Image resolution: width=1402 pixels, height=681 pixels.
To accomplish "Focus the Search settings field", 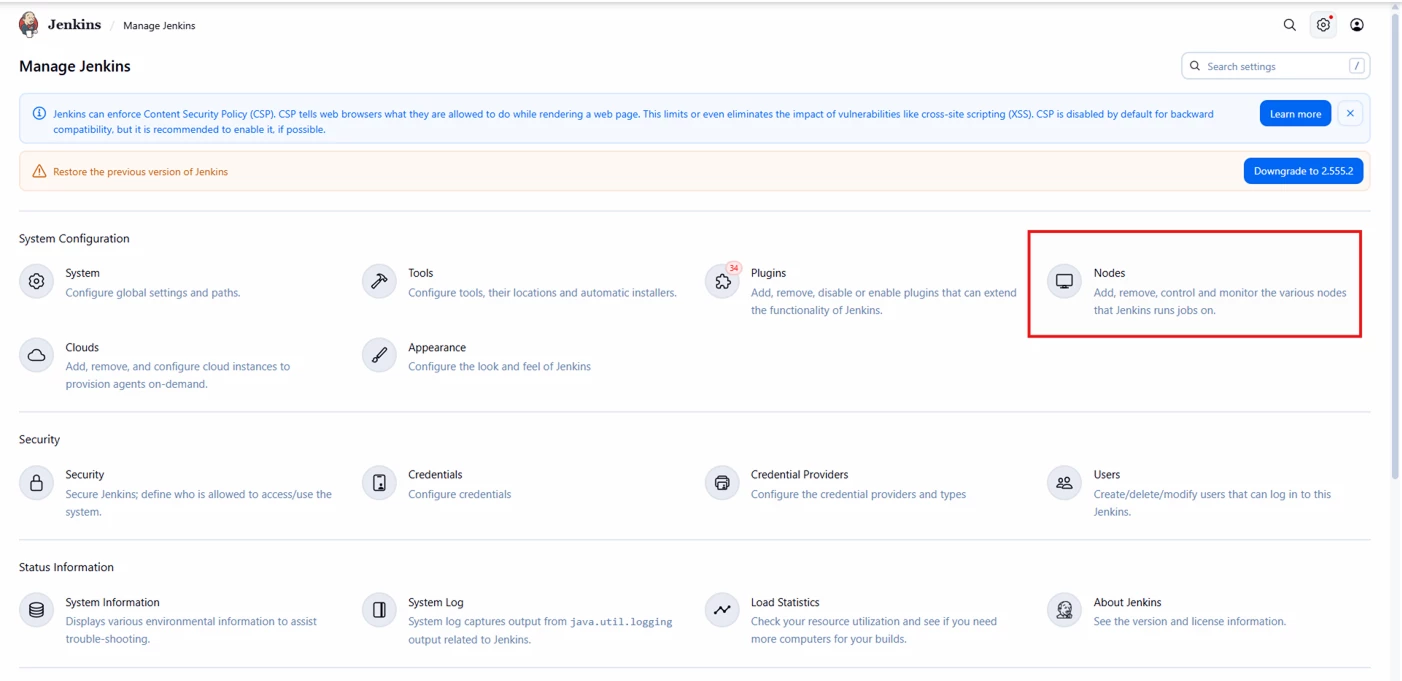I will tap(1275, 66).
